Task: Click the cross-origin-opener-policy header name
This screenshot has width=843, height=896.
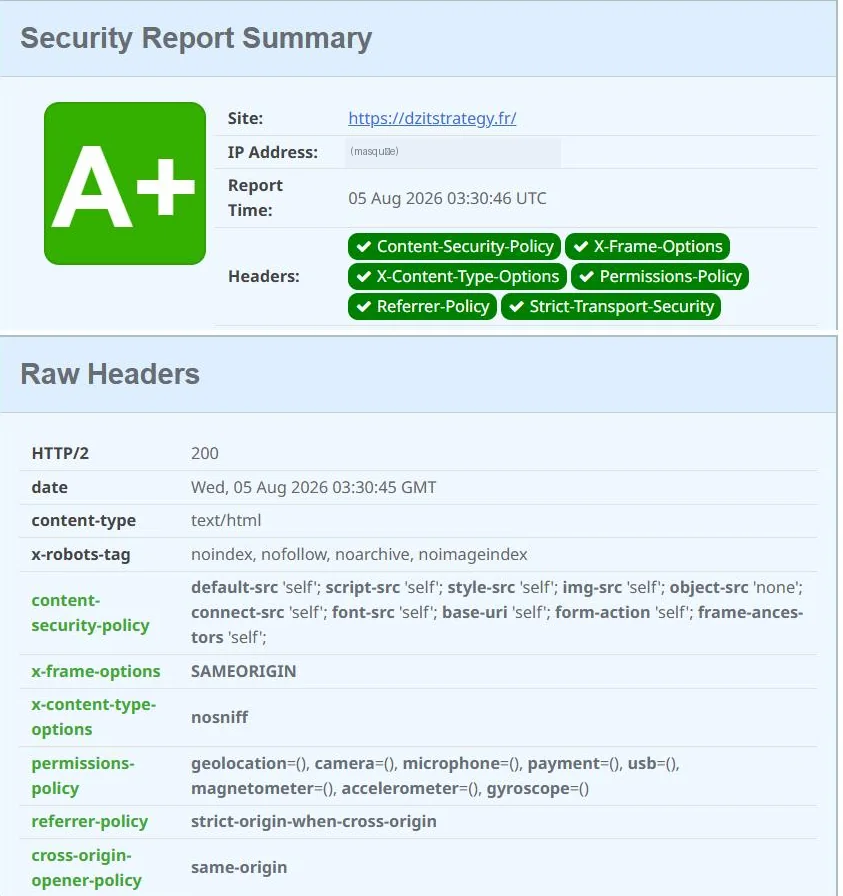Action: coord(86,867)
